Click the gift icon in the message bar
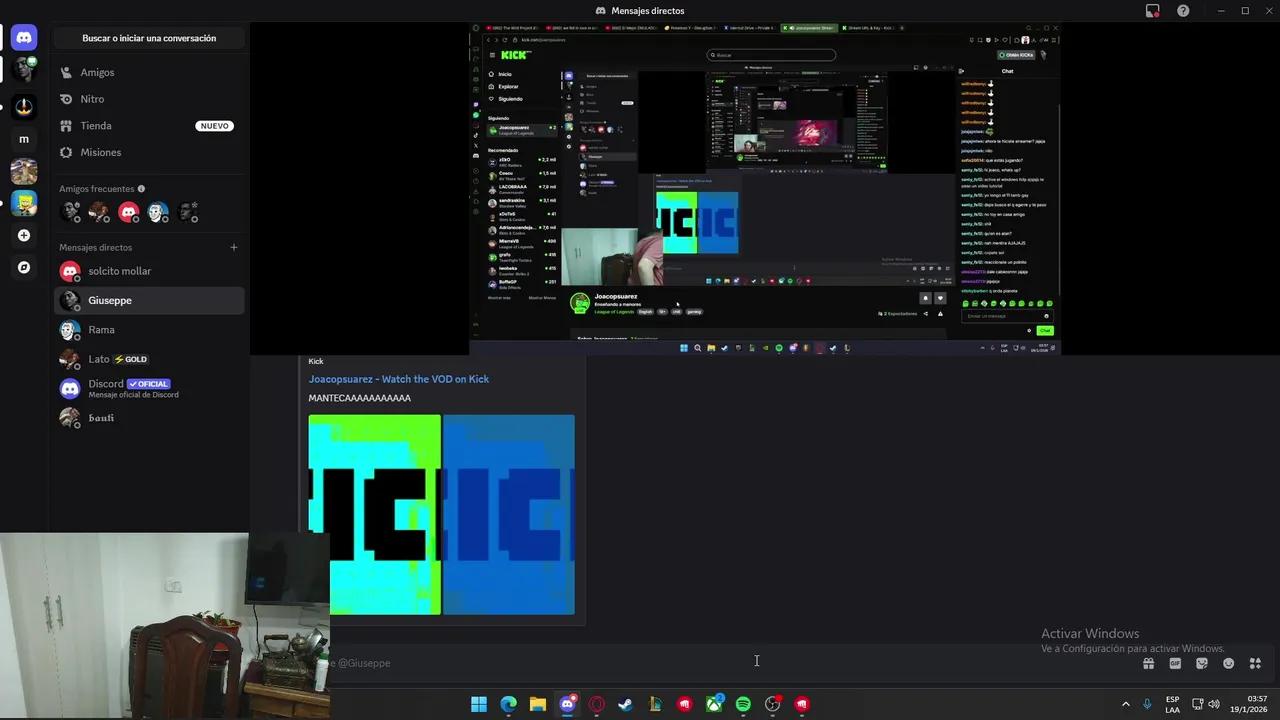Viewport: 1280px width, 720px height. point(1149,663)
